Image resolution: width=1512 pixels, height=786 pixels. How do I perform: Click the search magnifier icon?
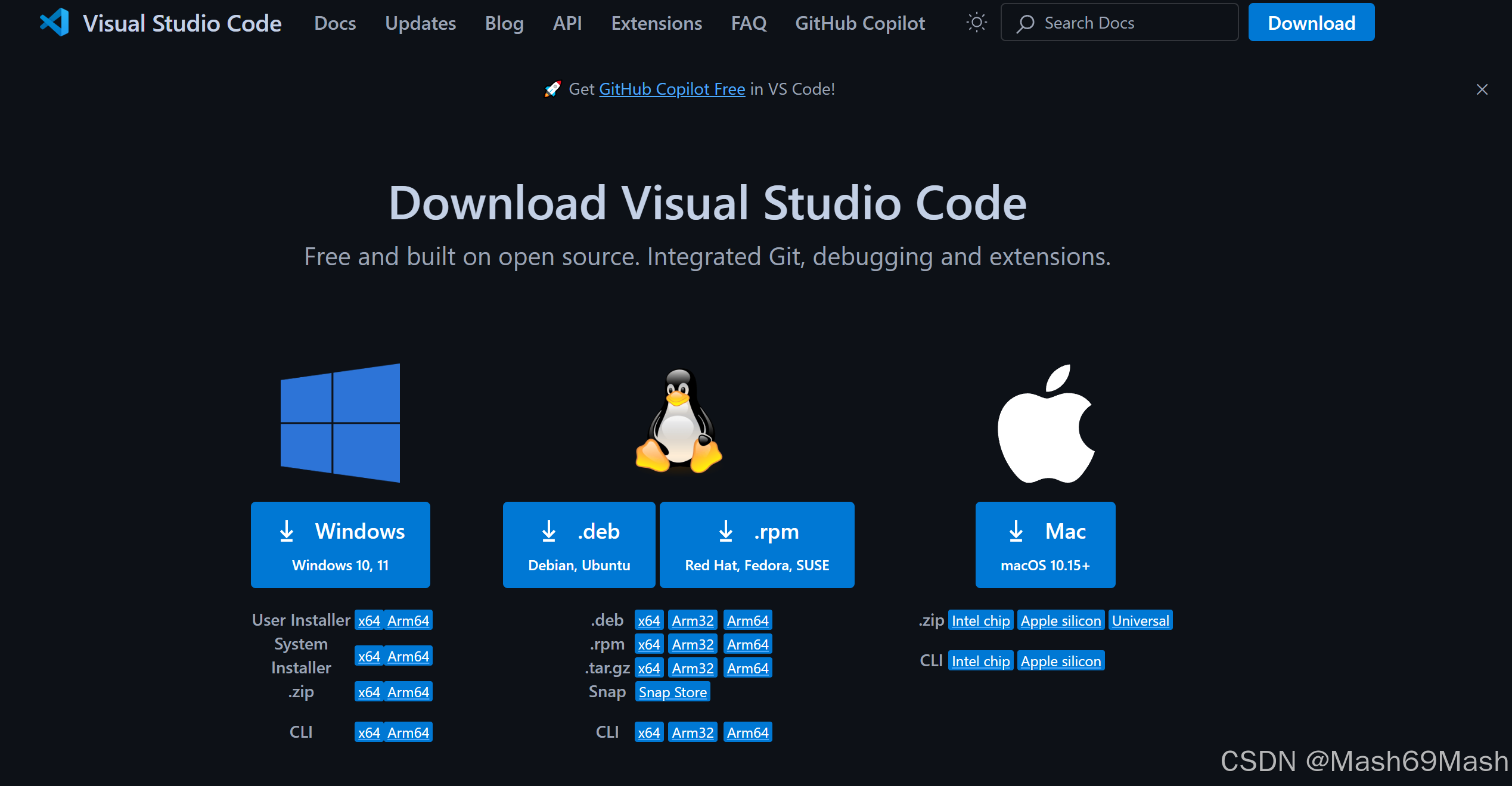pyautogui.click(x=1024, y=23)
